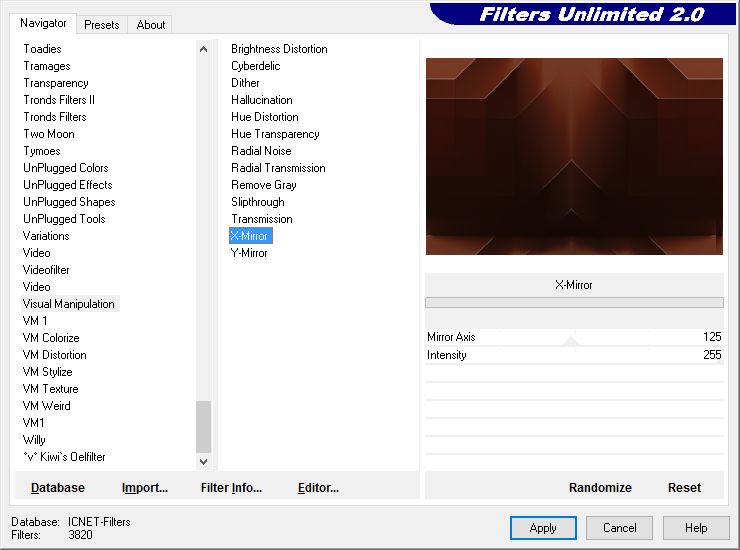Screen dimensions: 740x550
Task: Select Radial Transmission filter
Action: 278,168
